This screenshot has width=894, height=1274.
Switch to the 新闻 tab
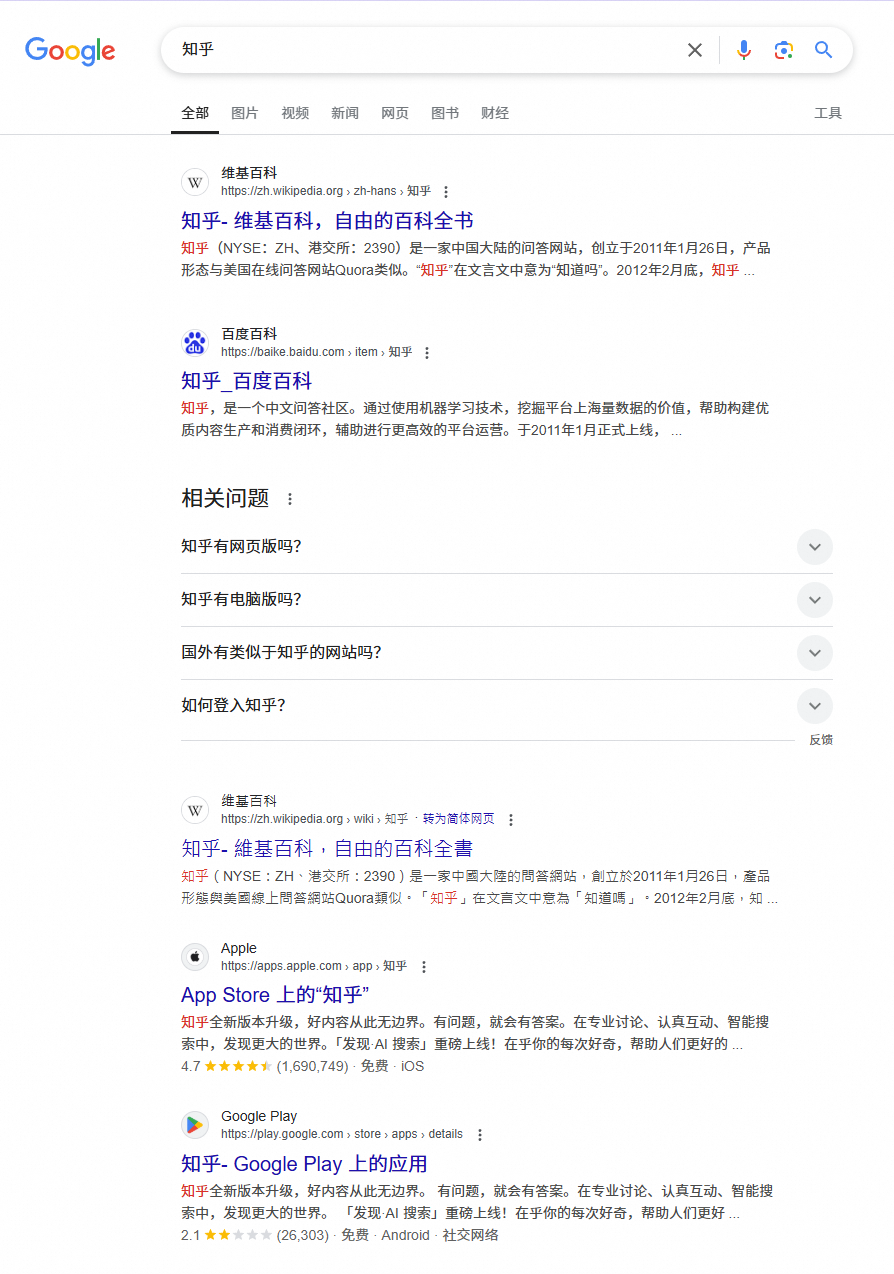[345, 113]
